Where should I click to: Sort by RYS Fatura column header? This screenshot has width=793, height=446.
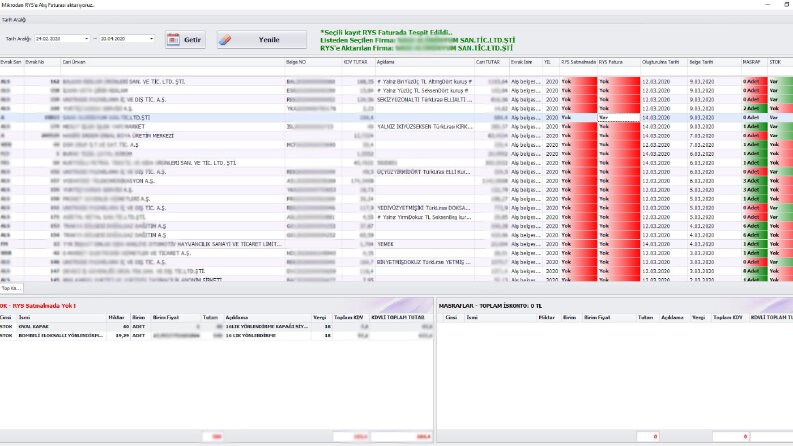619,62
